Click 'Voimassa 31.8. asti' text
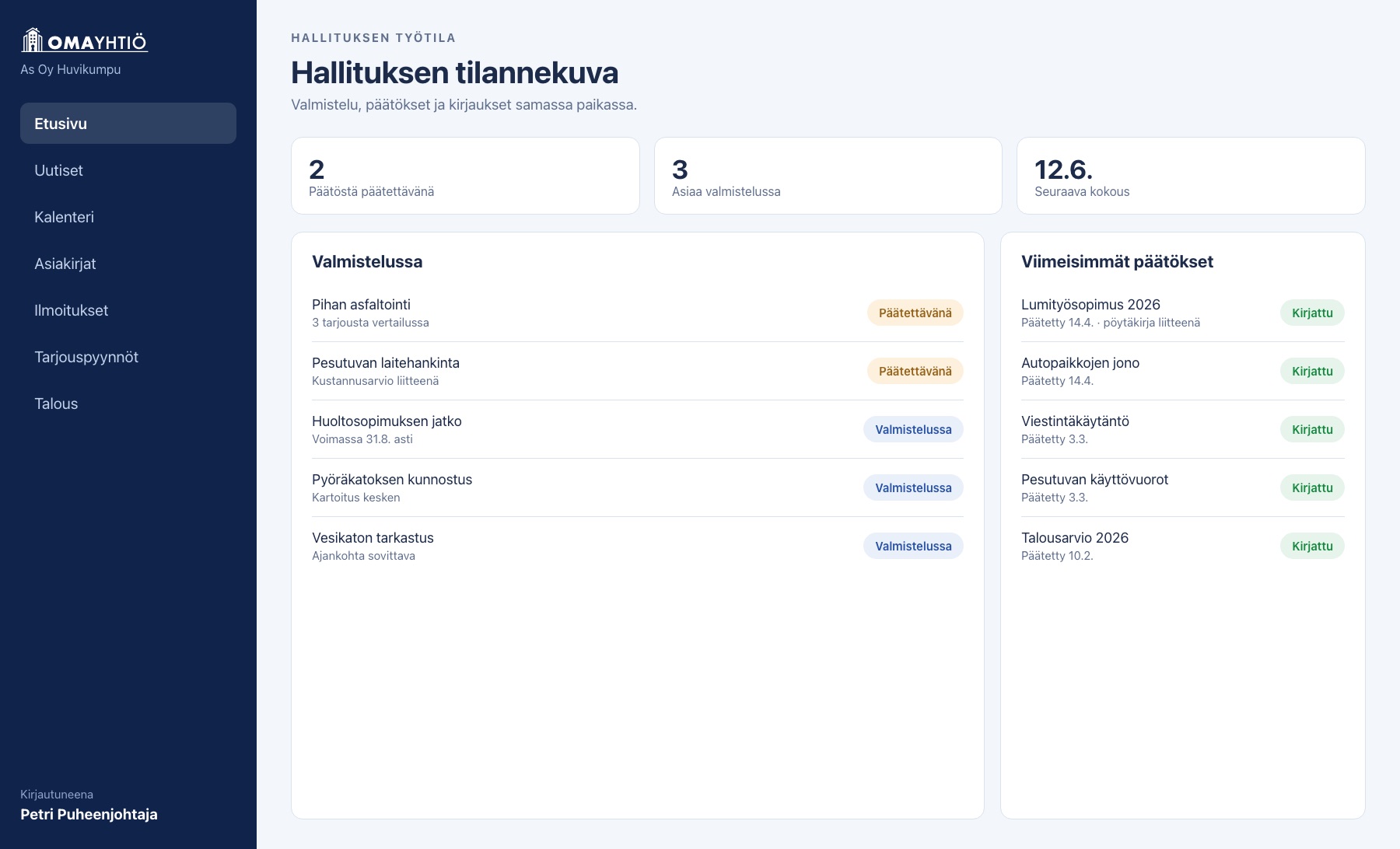 tap(362, 439)
